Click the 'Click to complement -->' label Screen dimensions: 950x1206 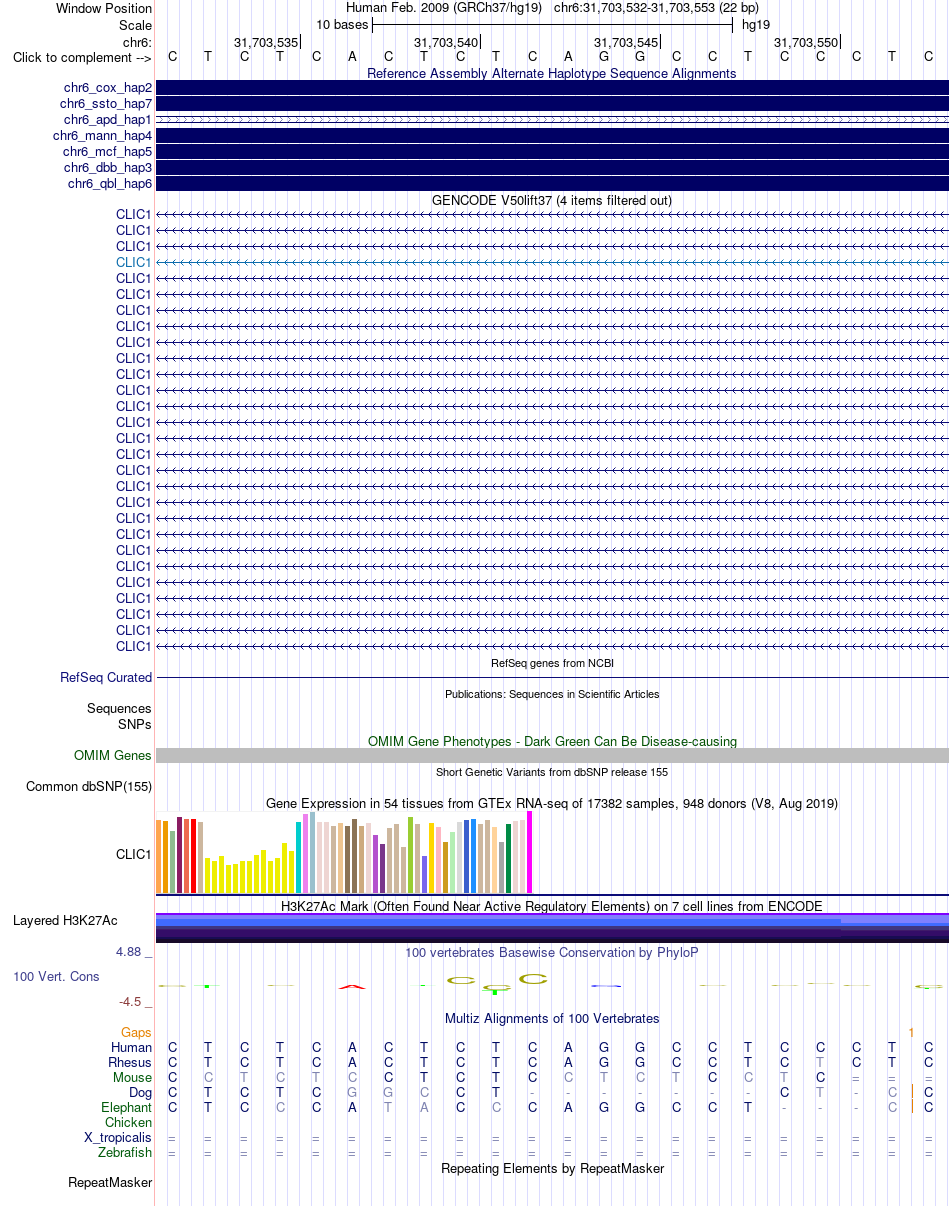[83, 58]
